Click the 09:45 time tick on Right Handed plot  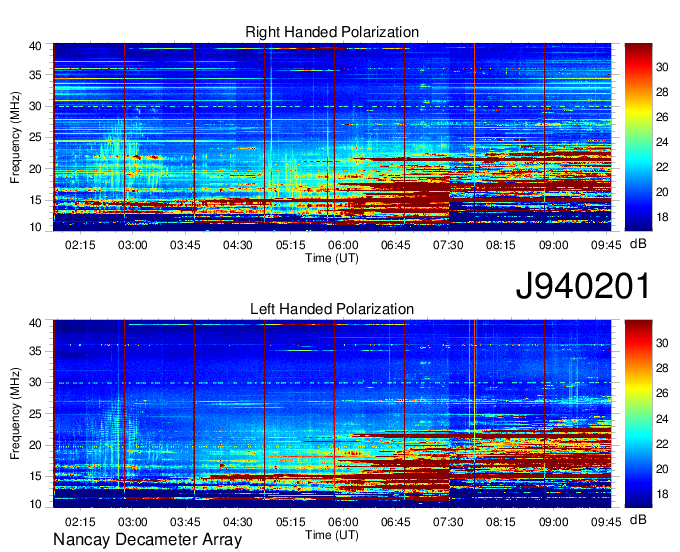pyautogui.click(x=606, y=245)
